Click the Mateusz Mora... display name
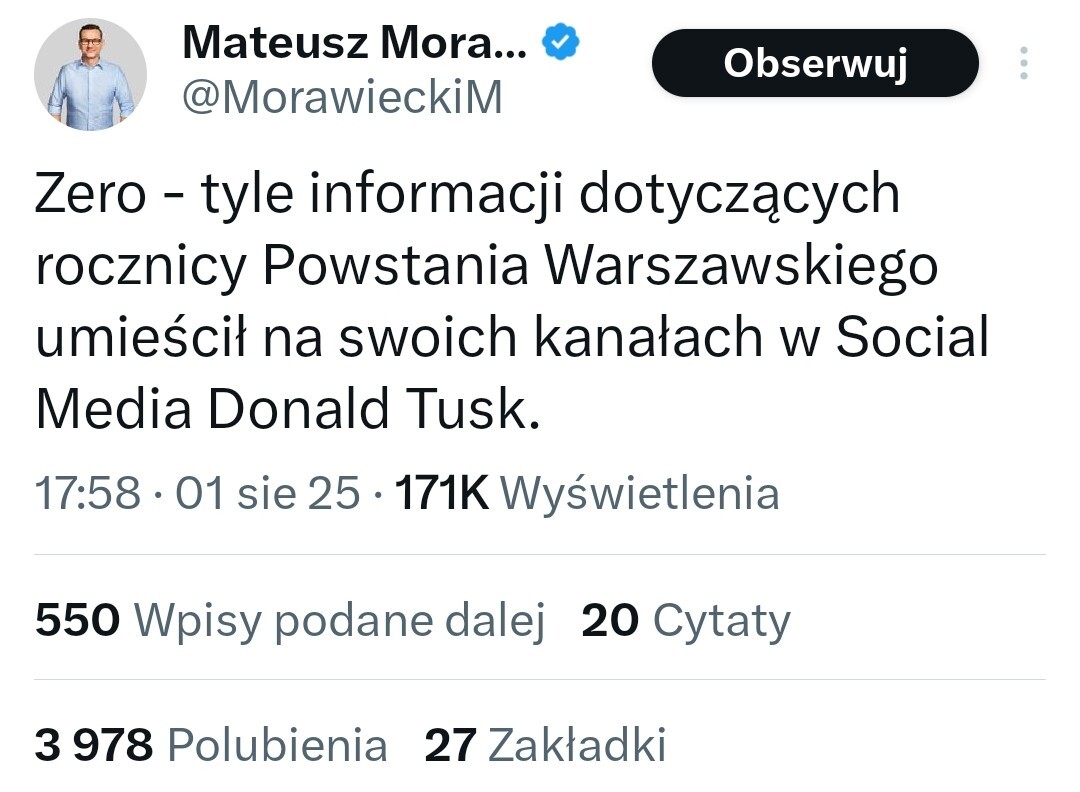This screenshot has height=792, width=1080. click(x=354, y=42)
